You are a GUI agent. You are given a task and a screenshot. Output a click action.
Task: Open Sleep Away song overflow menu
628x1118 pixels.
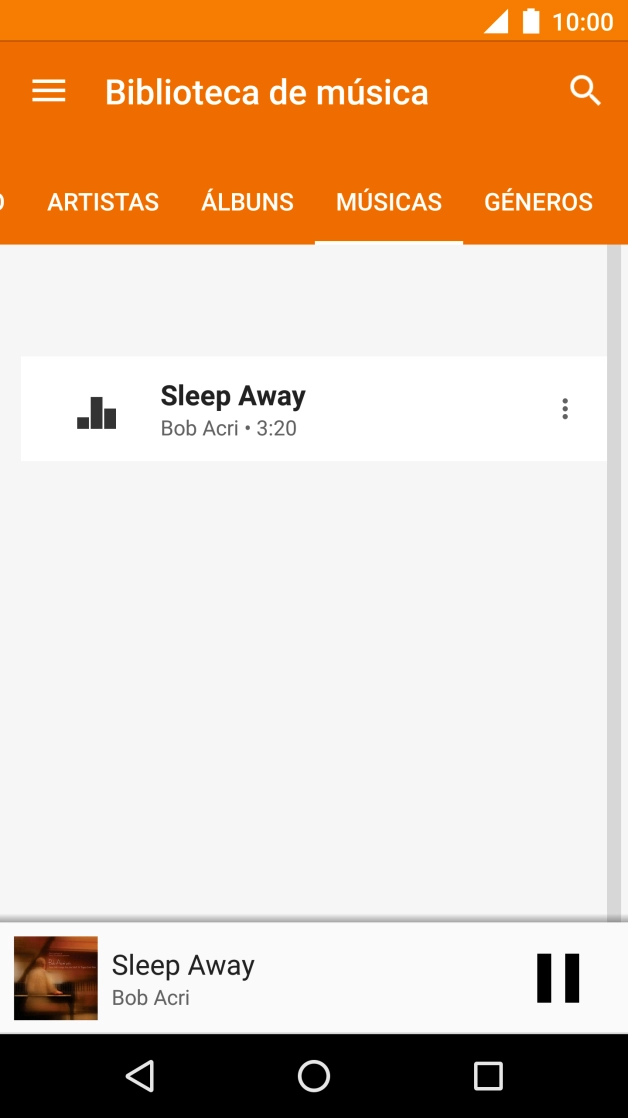(565, 409)
